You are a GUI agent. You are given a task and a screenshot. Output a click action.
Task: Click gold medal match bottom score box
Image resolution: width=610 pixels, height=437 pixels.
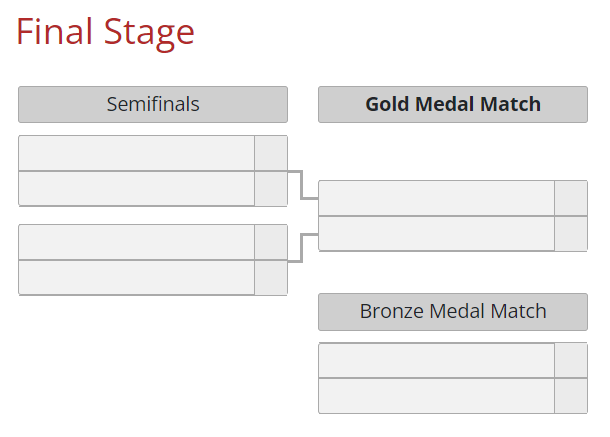[x=571, y=233]
